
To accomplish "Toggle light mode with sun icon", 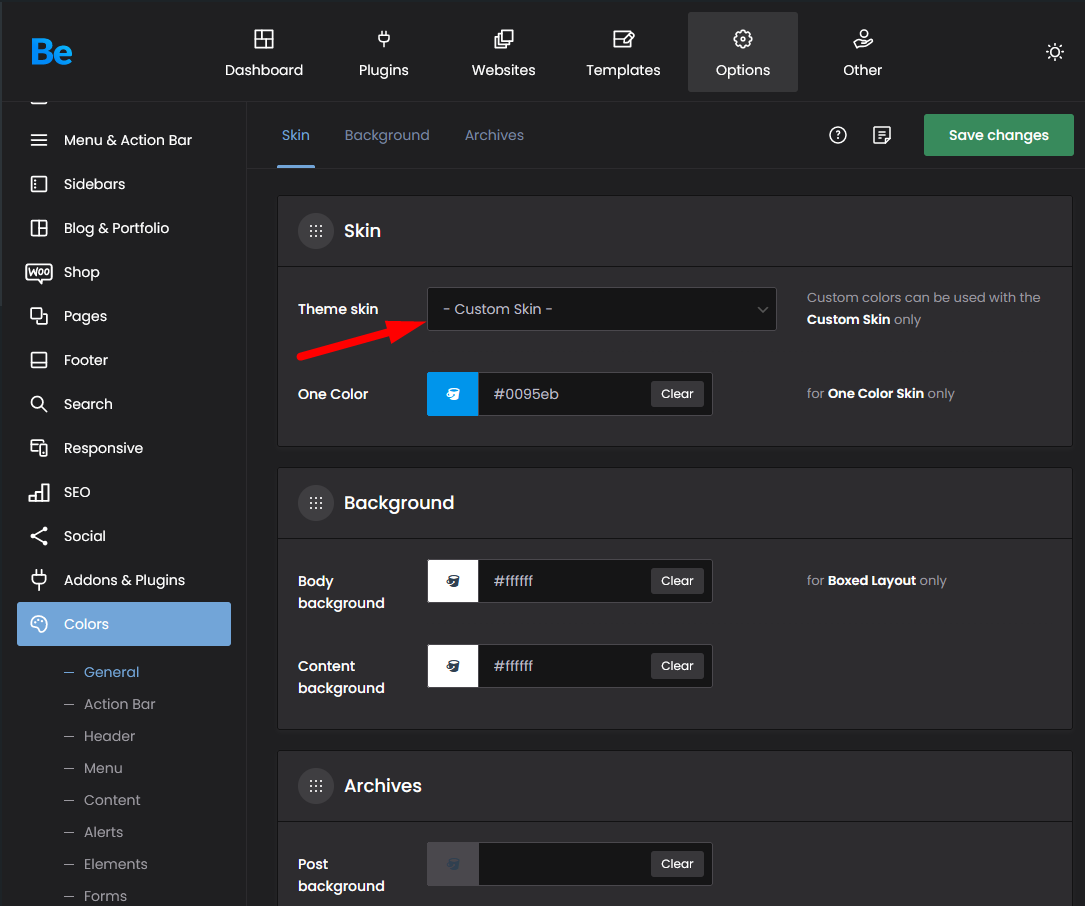I will (1055, 52).
